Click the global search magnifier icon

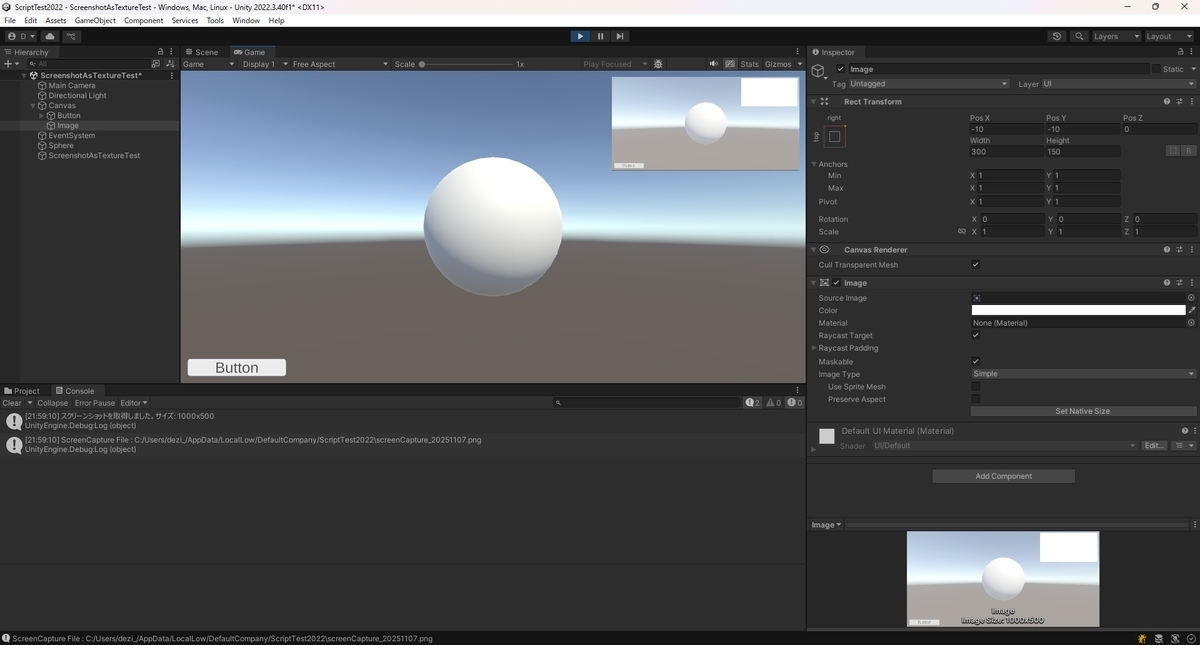coord(1079,36)
